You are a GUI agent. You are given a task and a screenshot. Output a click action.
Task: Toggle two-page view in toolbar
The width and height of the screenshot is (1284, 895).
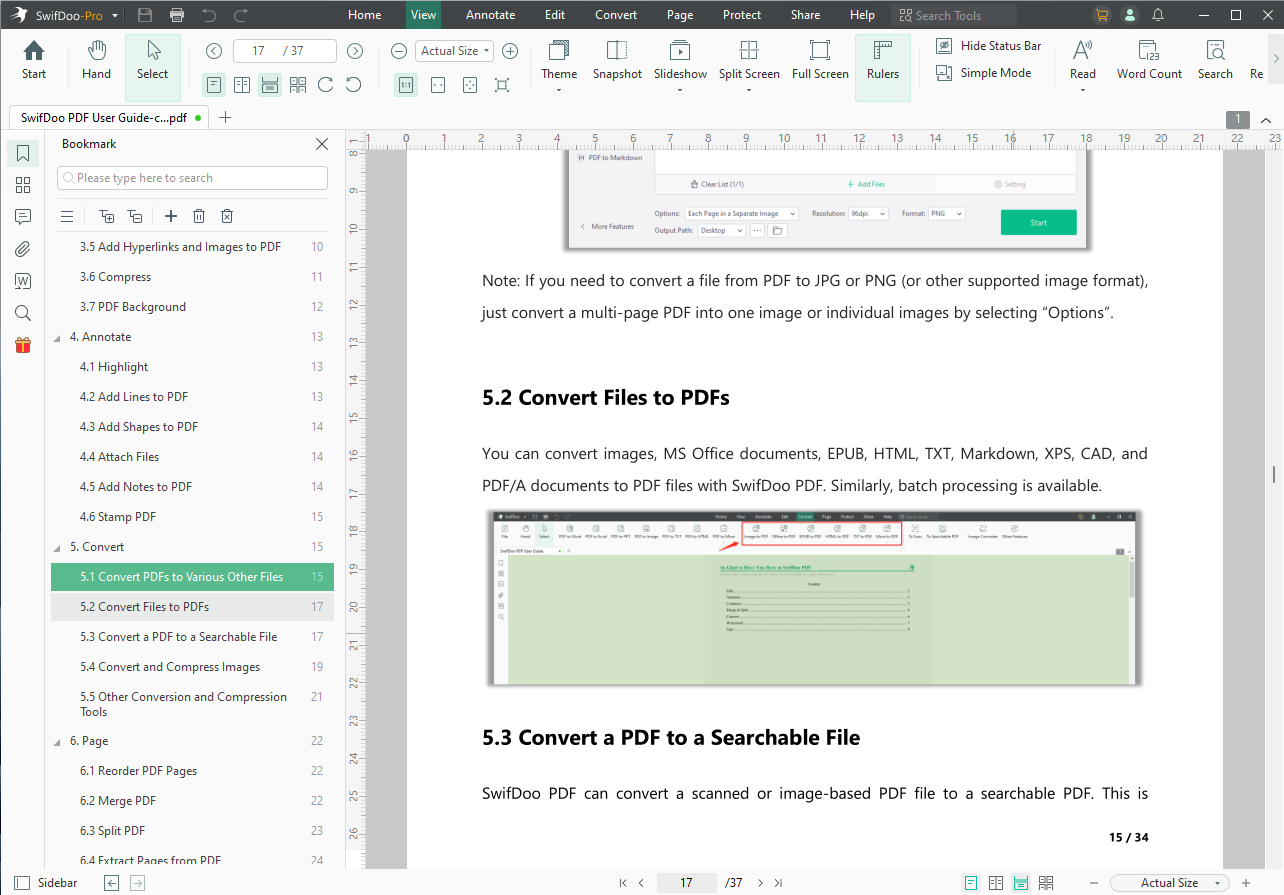(242, 85)
